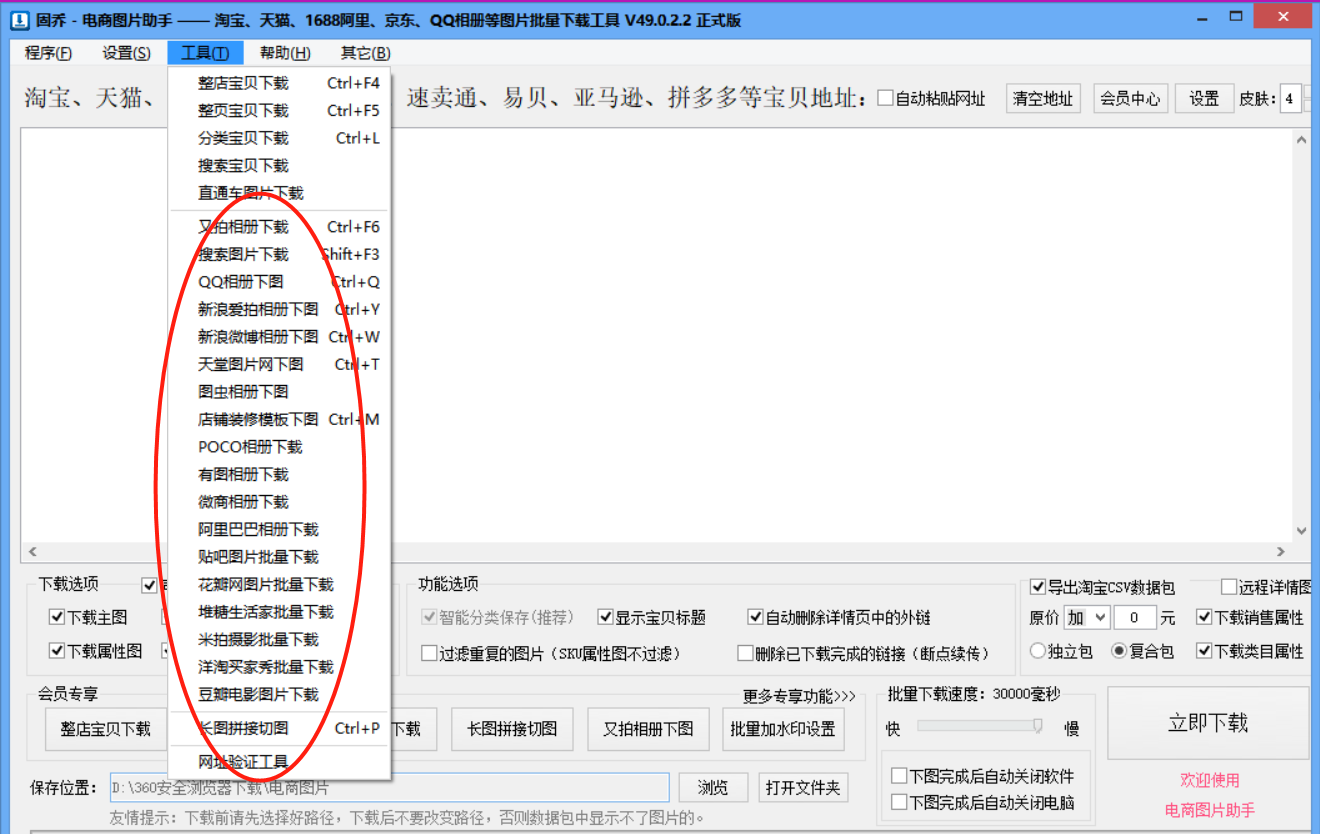Select the 独立包 radio button
This screenshot has height=834, width=1320.
tap(1038, 649)
